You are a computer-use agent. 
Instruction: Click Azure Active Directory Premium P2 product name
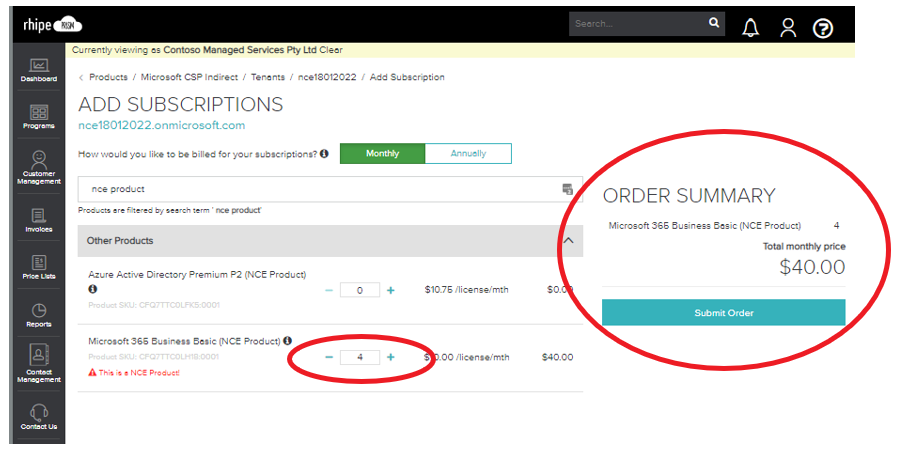point(197,274)
